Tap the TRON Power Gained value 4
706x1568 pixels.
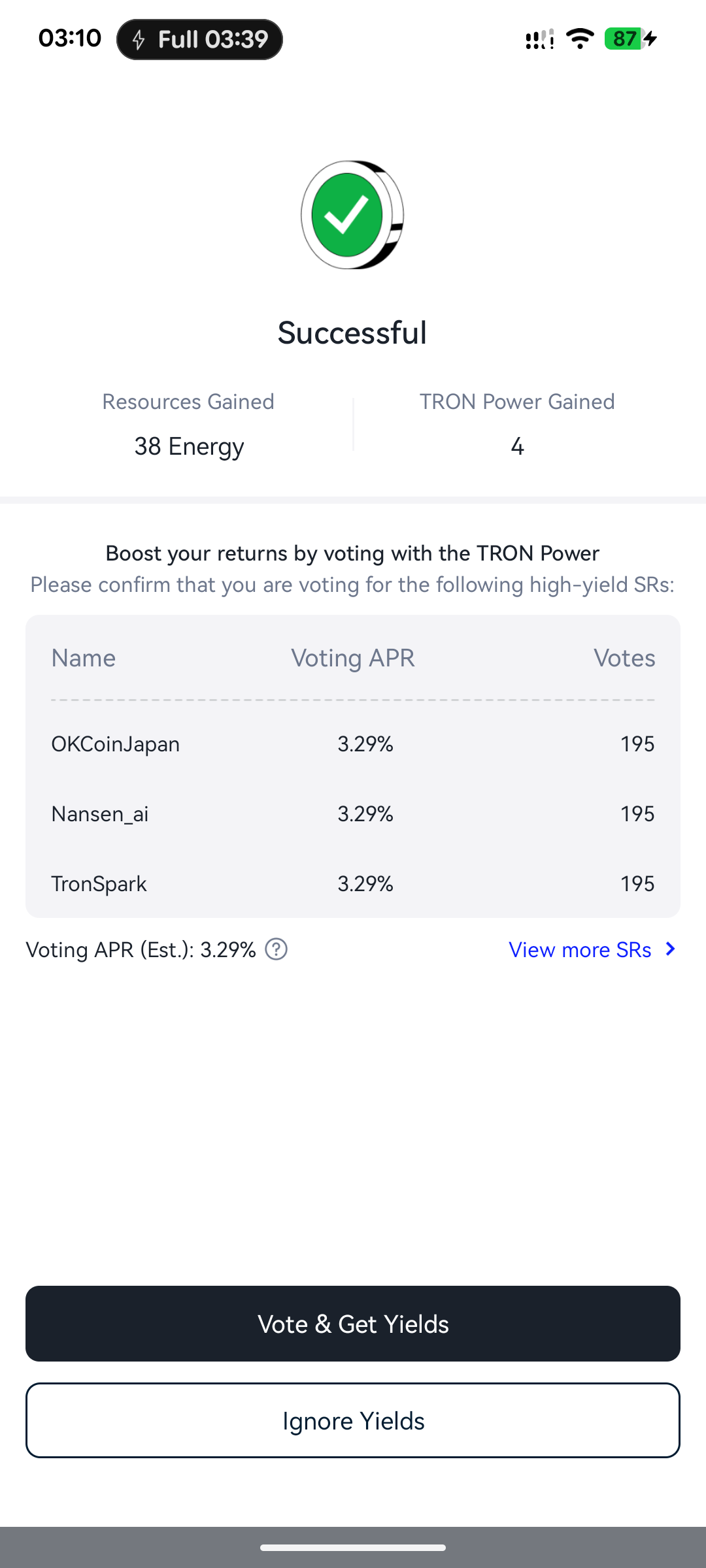click(x=517, y=446)
